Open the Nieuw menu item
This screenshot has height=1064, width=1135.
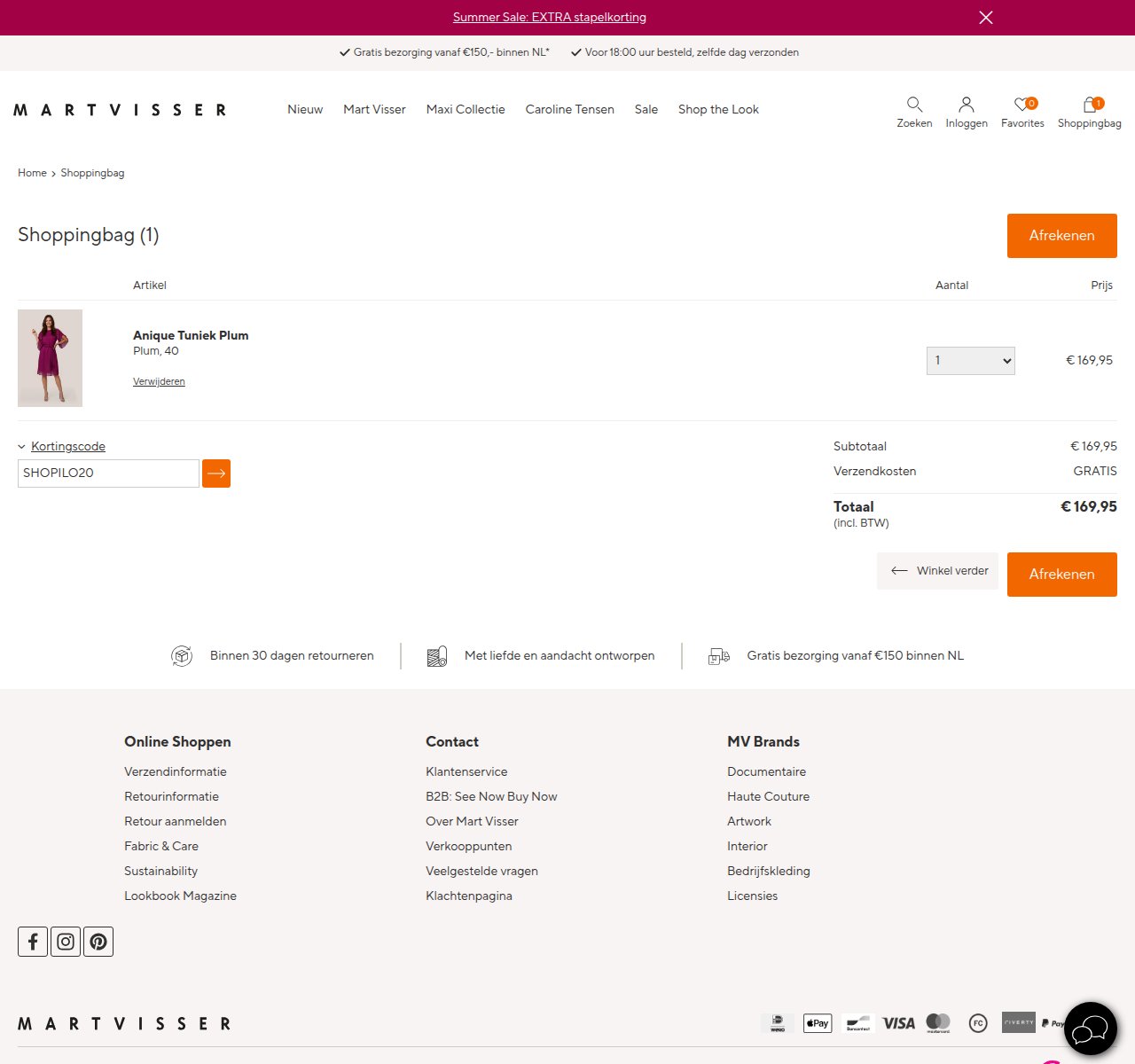(x=305, y=109)
